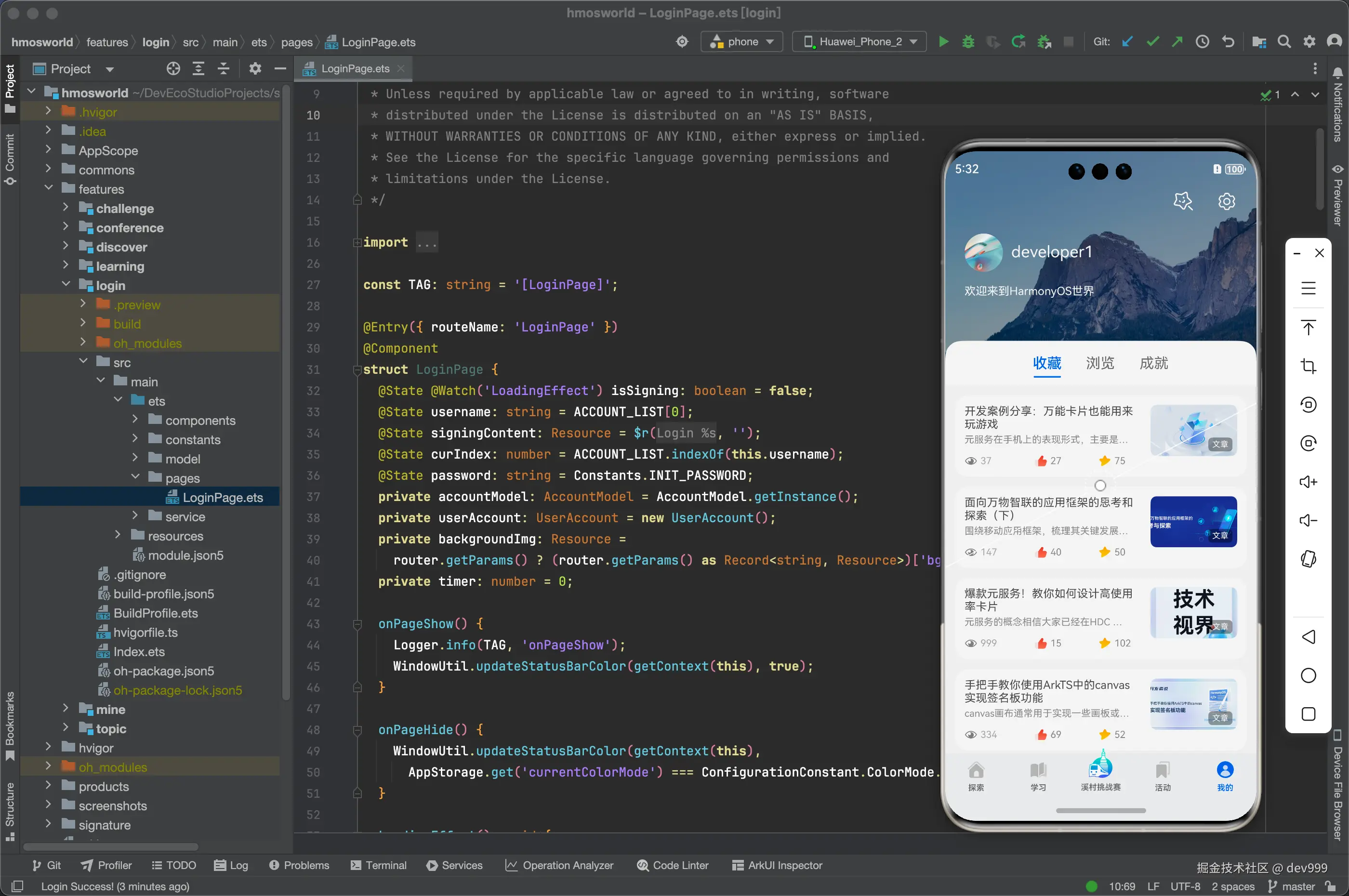Toggle the Bookmarks tool window

(x=10, y=724)
